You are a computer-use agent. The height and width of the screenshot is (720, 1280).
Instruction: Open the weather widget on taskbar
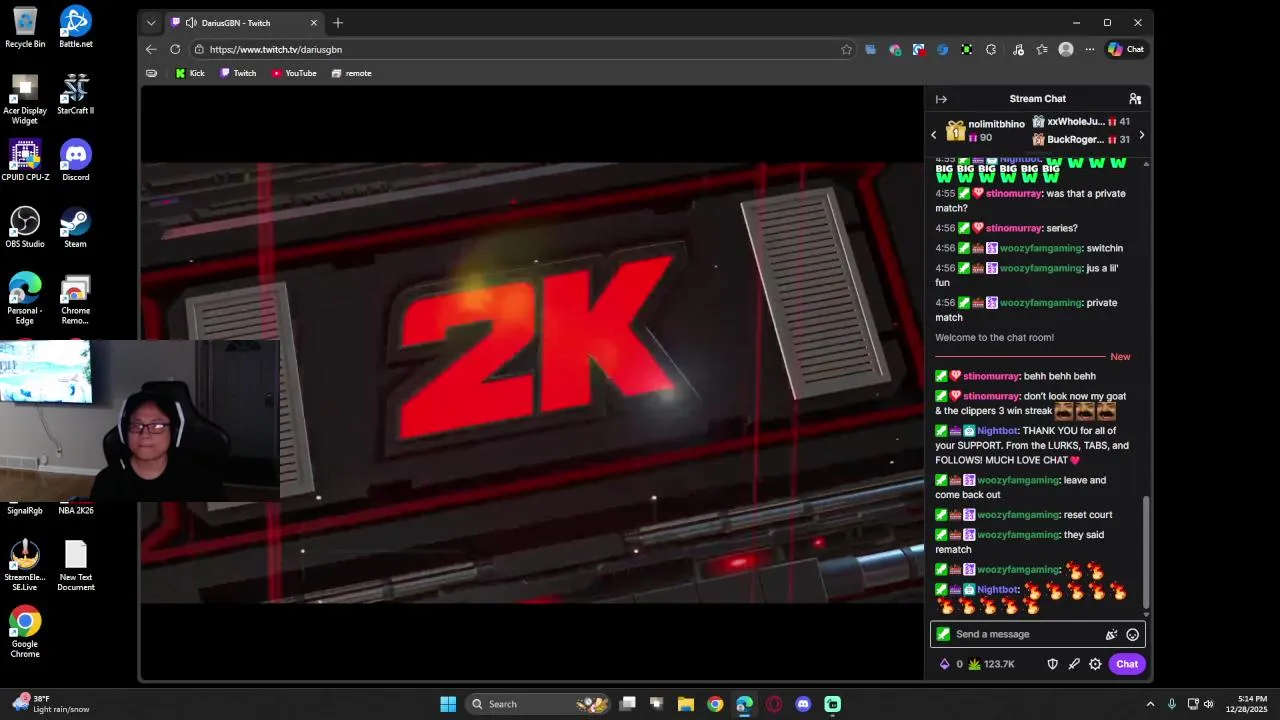tap(50, 704)
